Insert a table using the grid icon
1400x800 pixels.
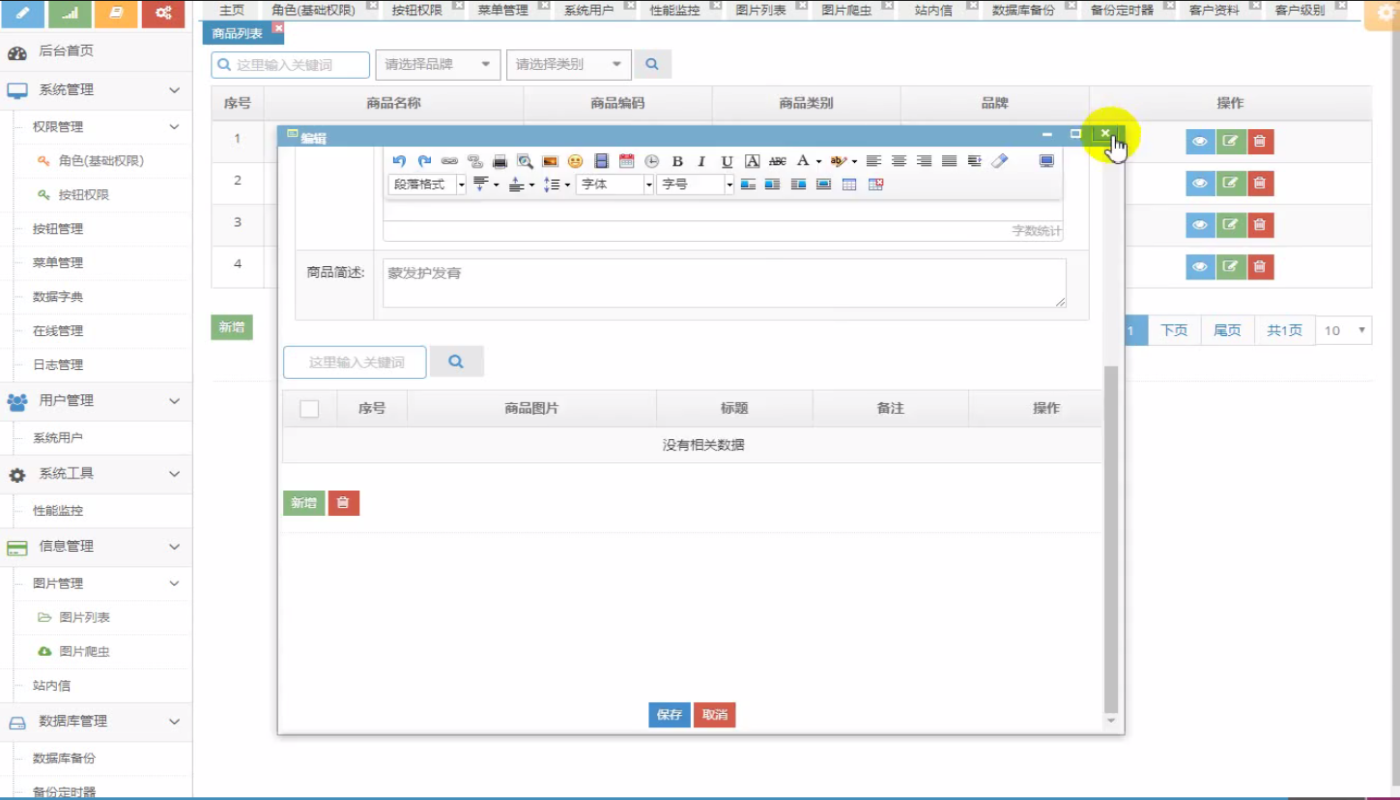pyautogui.click(x=849, y=185)
